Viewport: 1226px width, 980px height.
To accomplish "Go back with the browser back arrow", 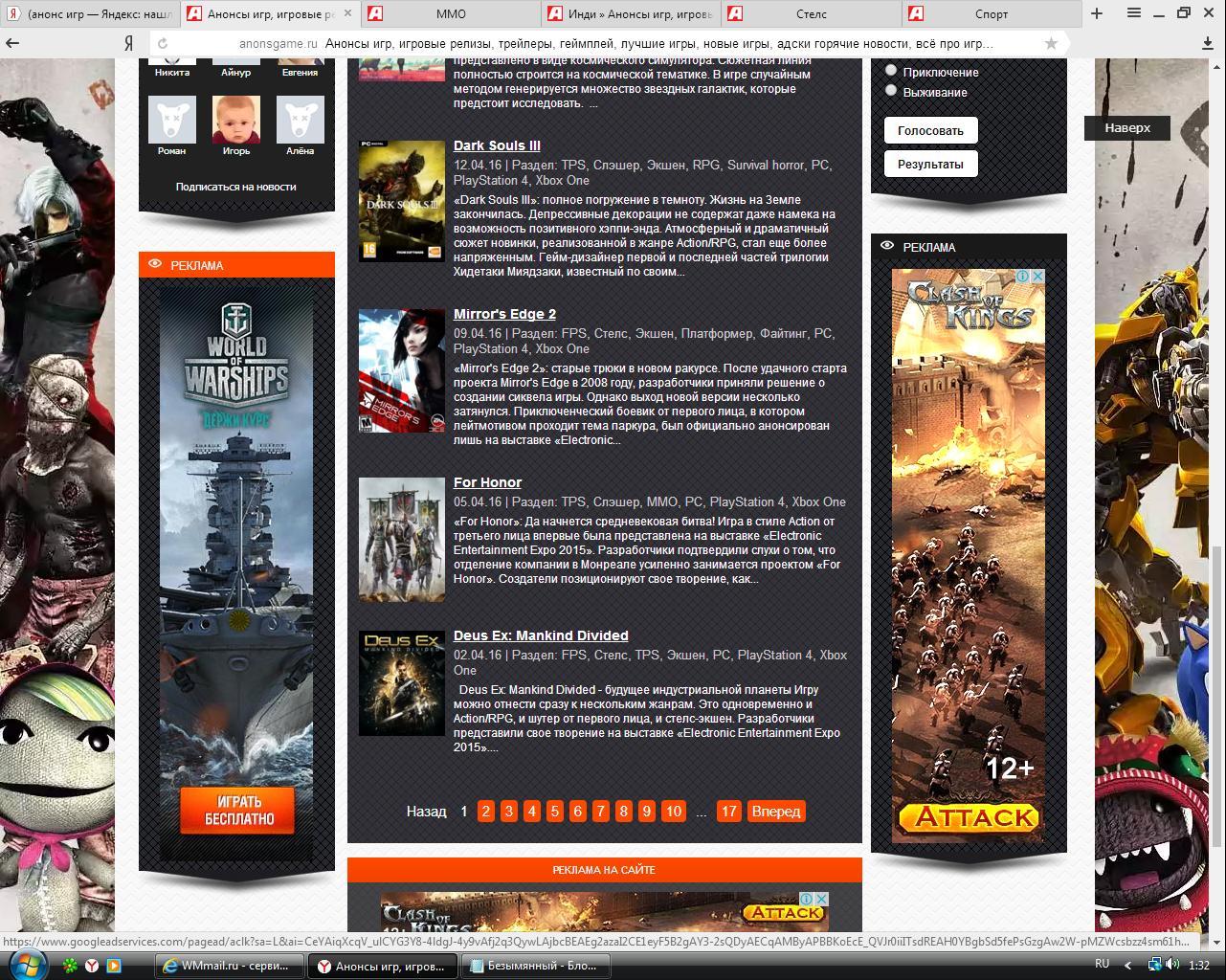I will 13,43.
